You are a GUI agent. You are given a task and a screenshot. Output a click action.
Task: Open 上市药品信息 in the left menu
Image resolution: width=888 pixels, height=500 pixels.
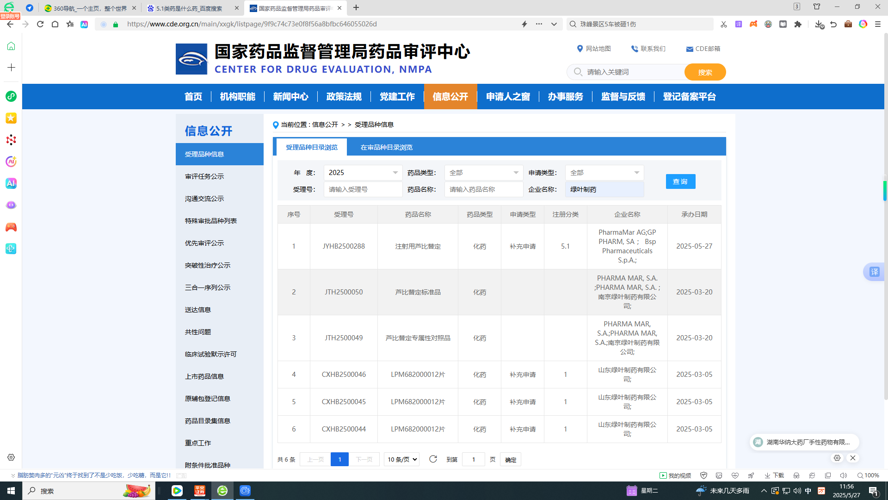(x=220, y=377)
